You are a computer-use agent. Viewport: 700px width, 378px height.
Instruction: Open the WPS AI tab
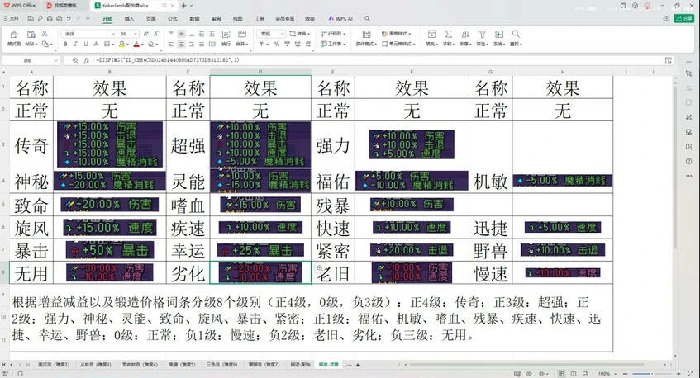tap(341, 19)
